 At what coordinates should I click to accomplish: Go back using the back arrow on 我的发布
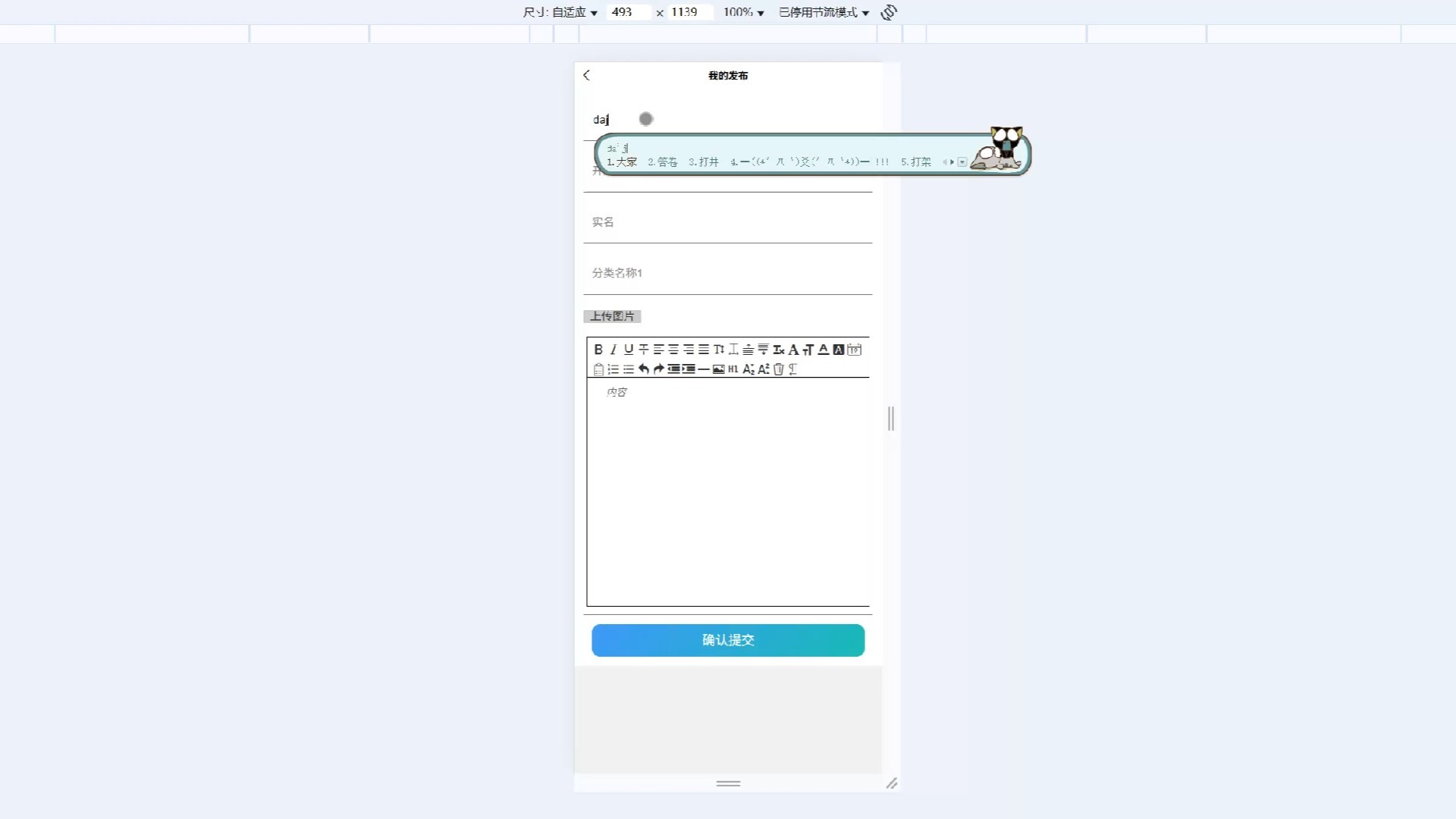coord(587,75)
